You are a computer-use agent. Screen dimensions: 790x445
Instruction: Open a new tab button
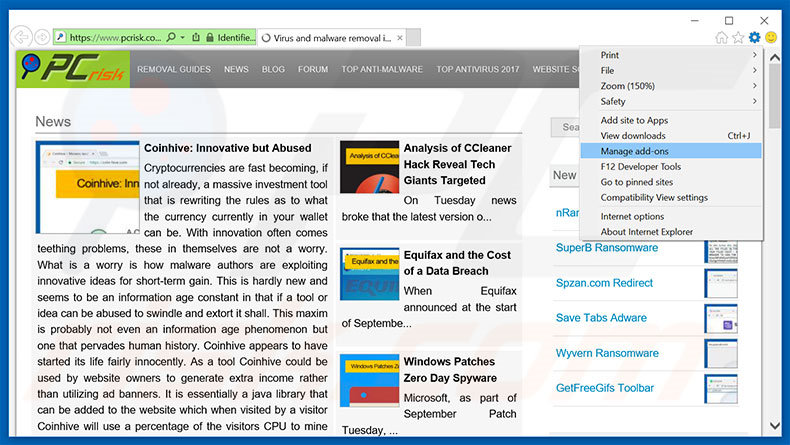[x=414, y=37]
